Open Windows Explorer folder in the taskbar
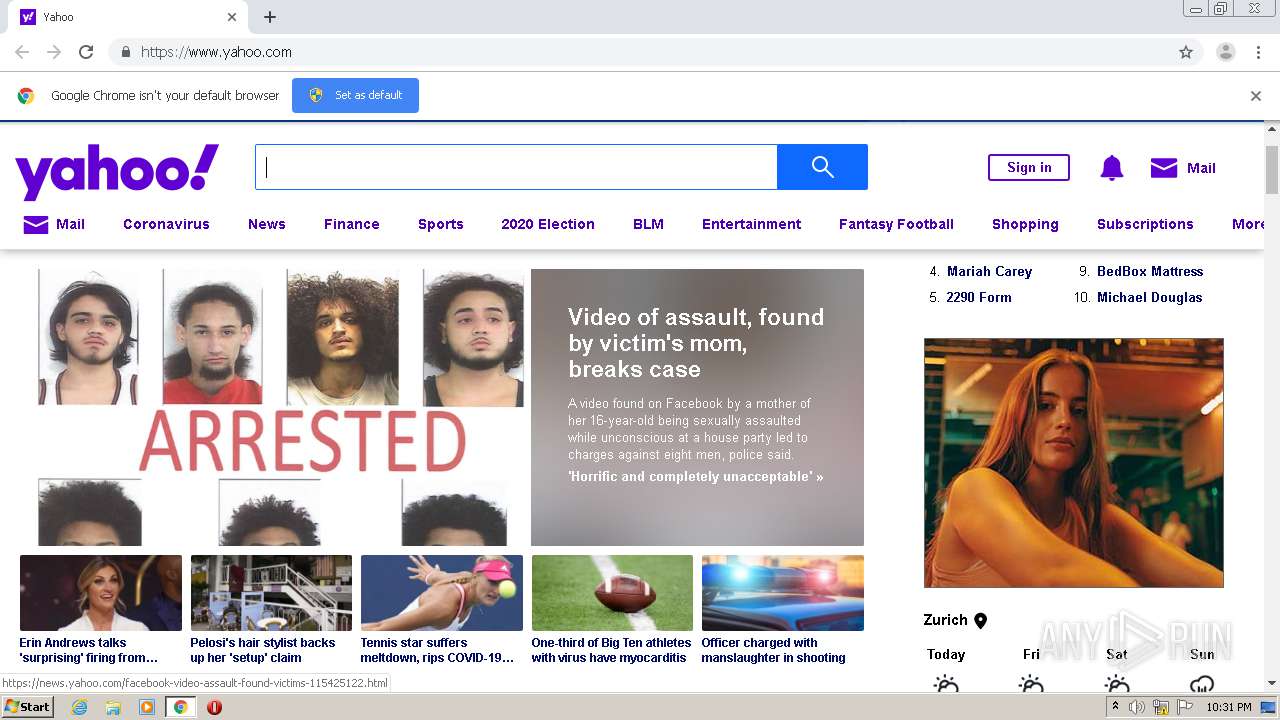 [113, 707]
